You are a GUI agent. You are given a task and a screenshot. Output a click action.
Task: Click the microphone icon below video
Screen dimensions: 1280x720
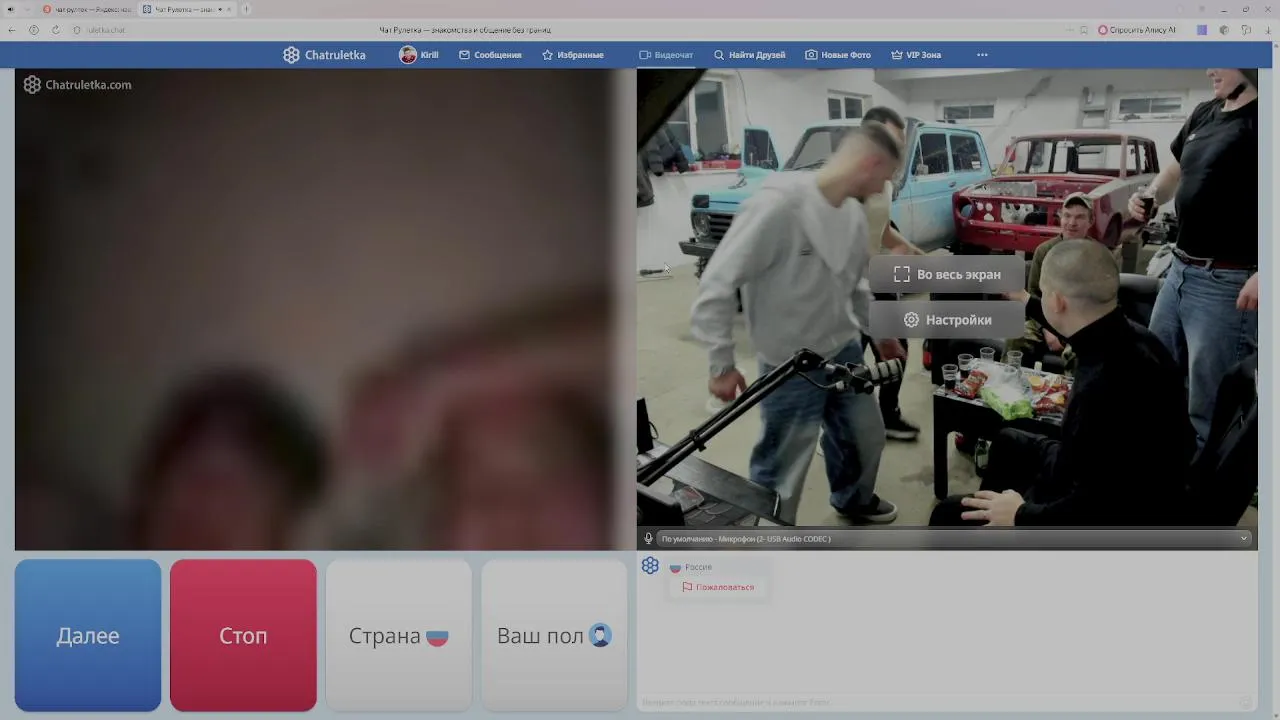pyautogui.click(x=648, y=539)
